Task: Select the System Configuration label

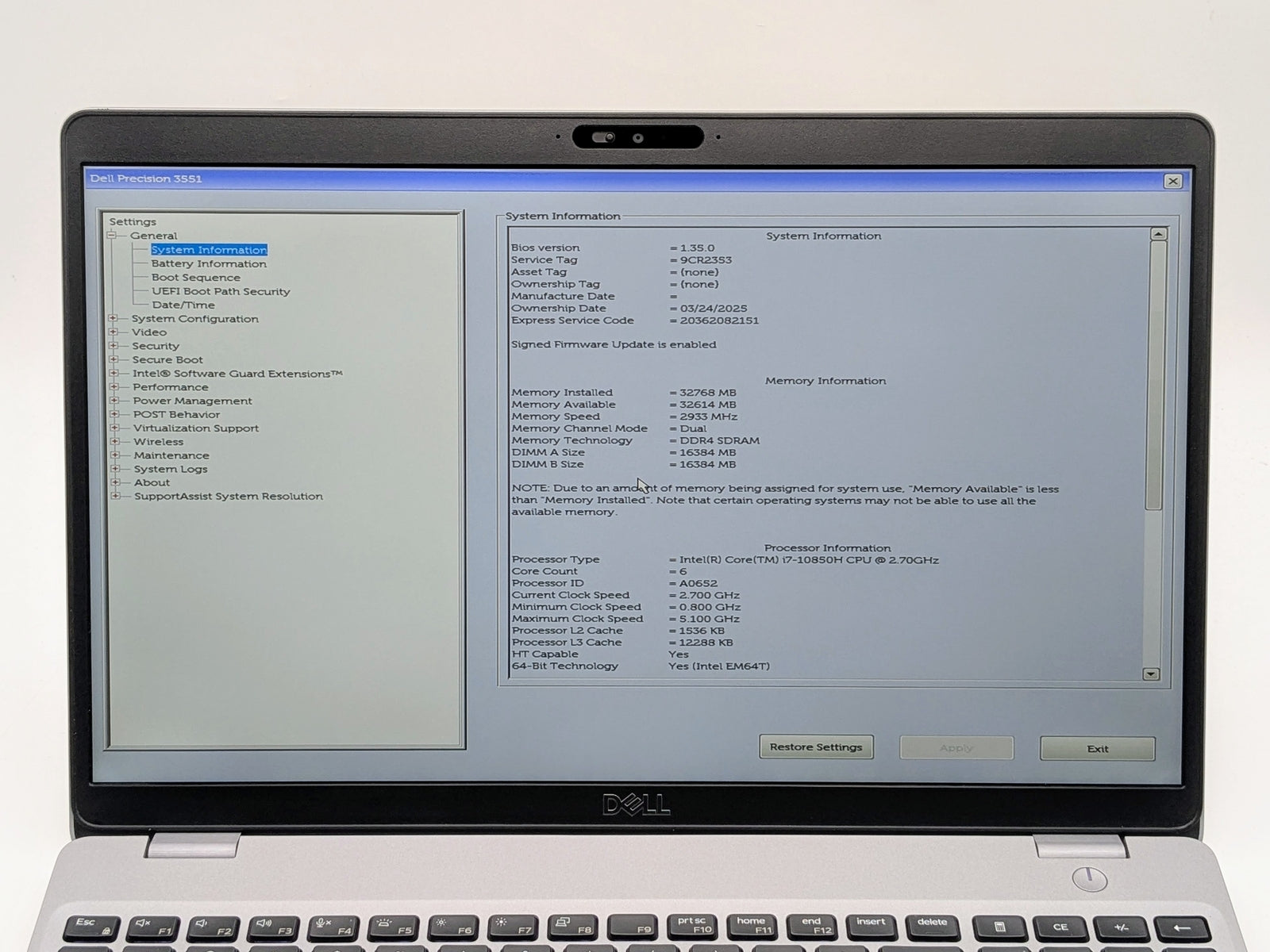Action: point(195,319)
